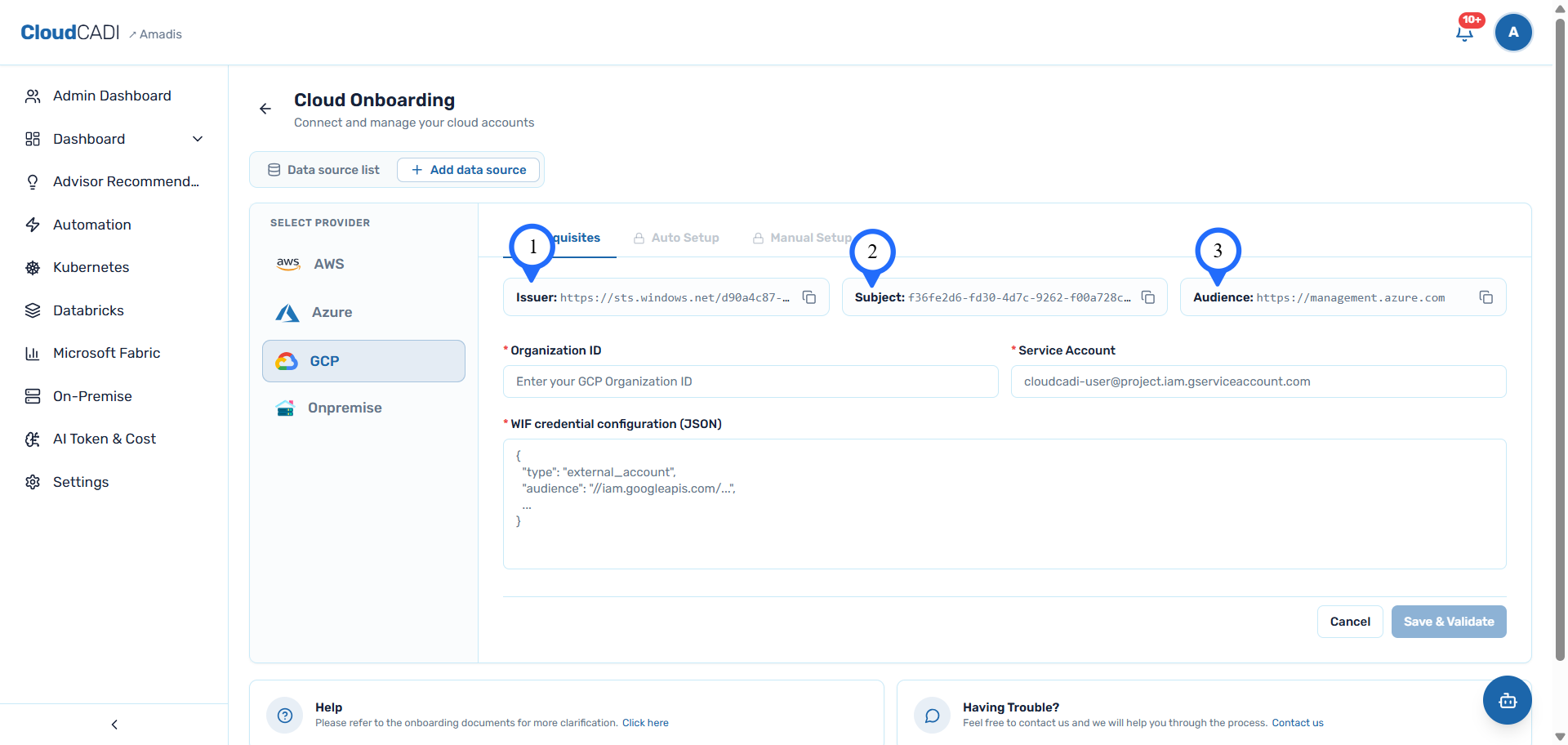Open the chatbot assistant floating button
1568x745 pixels.
(x=1508, y=700)
